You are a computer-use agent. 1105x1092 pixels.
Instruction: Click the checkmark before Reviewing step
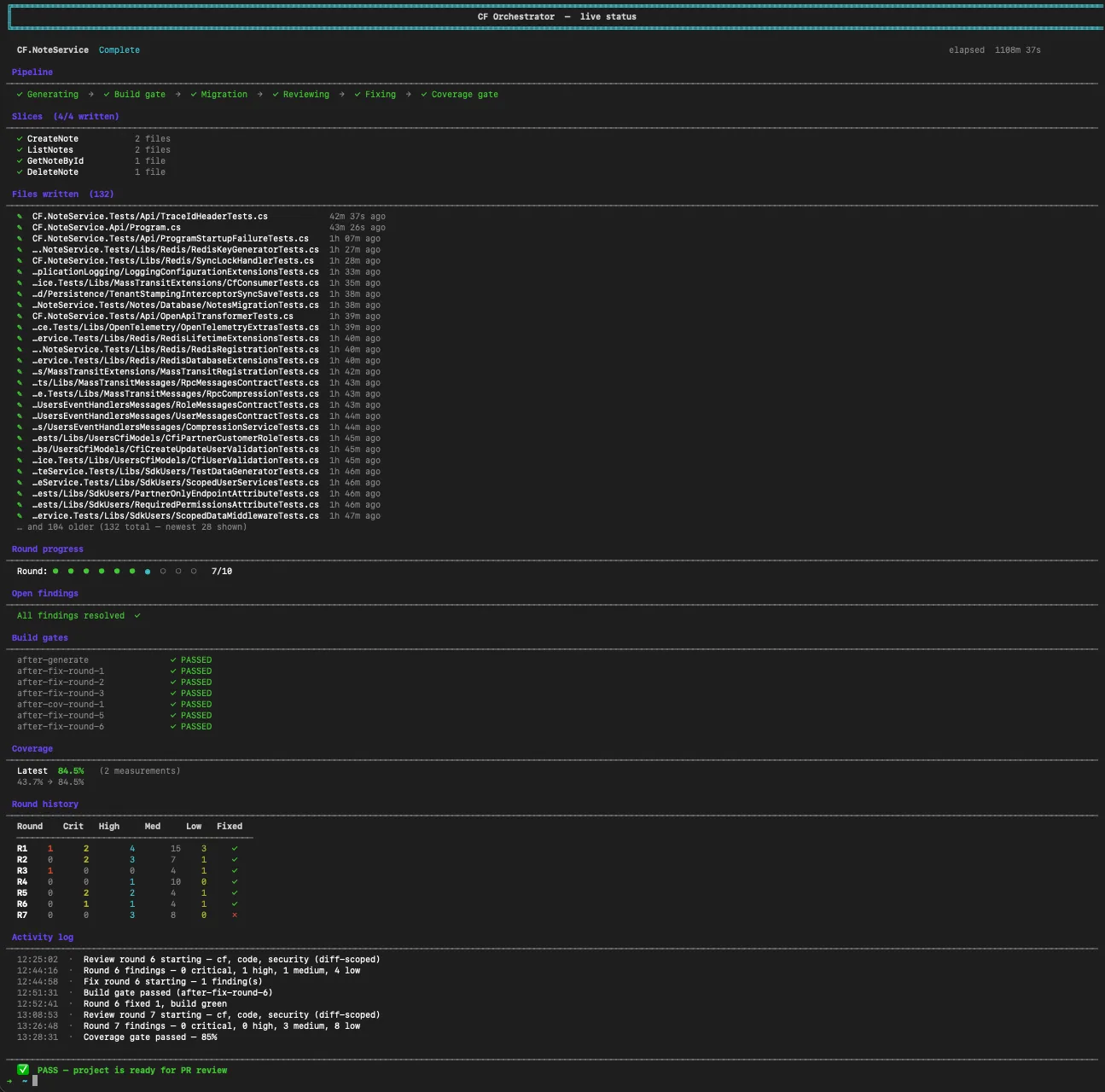(276, 95)
